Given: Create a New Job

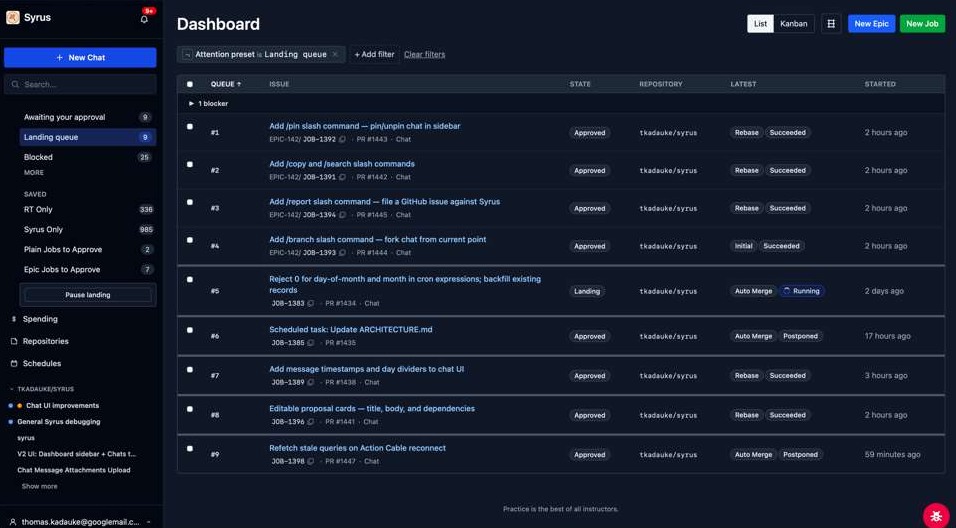Looking at the screenshot, I should pyautogui.click(x=922, y=24).
